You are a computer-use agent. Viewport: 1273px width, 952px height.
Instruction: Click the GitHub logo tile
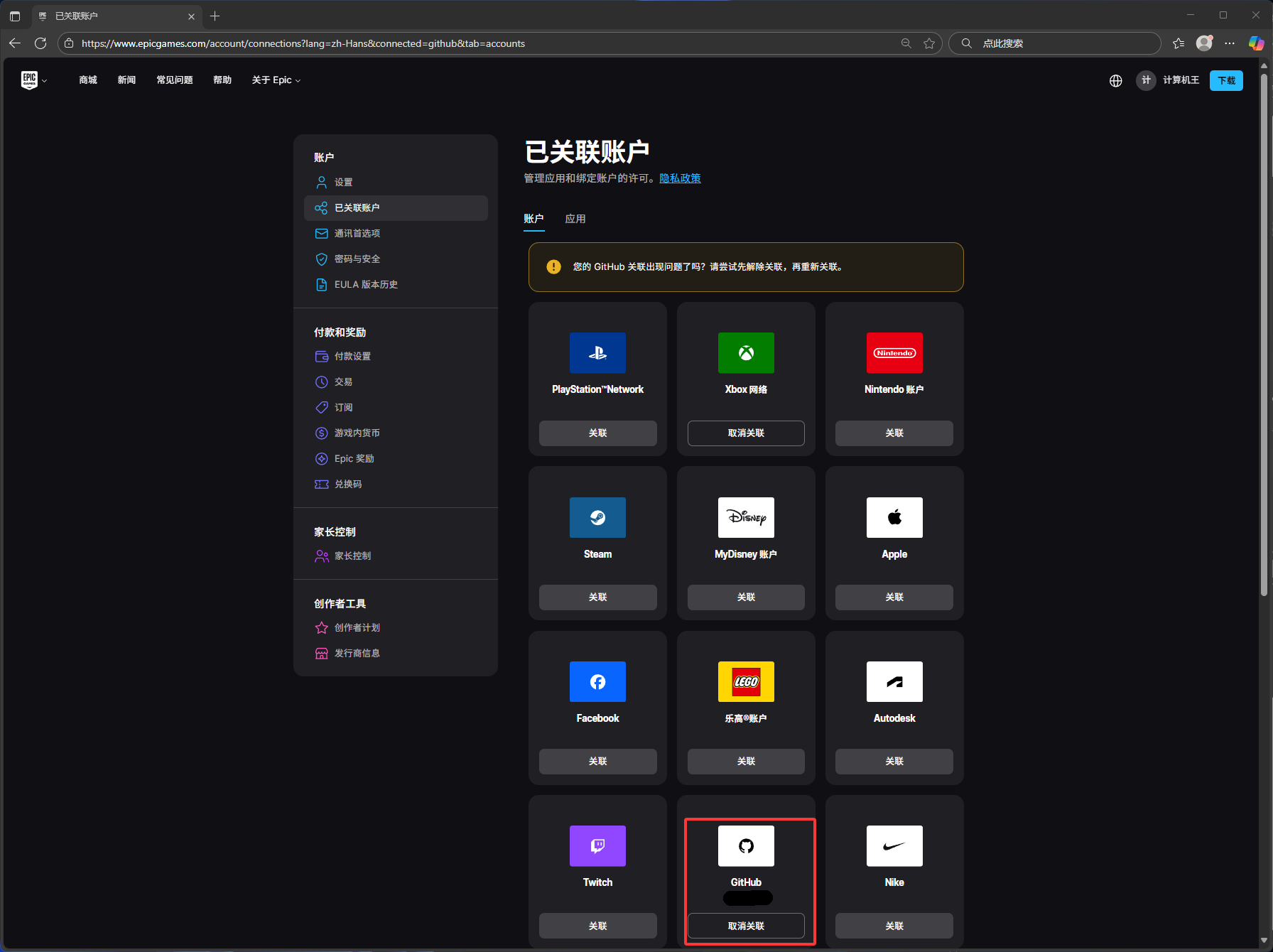click(x=746, y=845)
